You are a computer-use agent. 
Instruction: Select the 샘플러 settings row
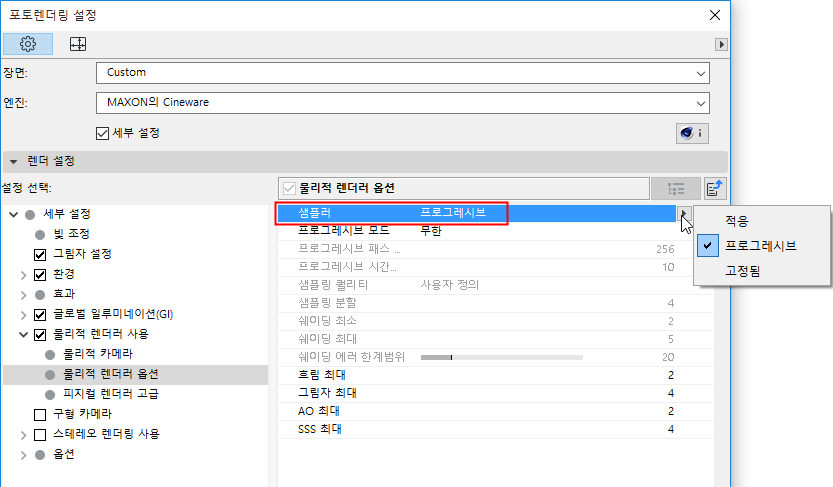tap(477, 213)
